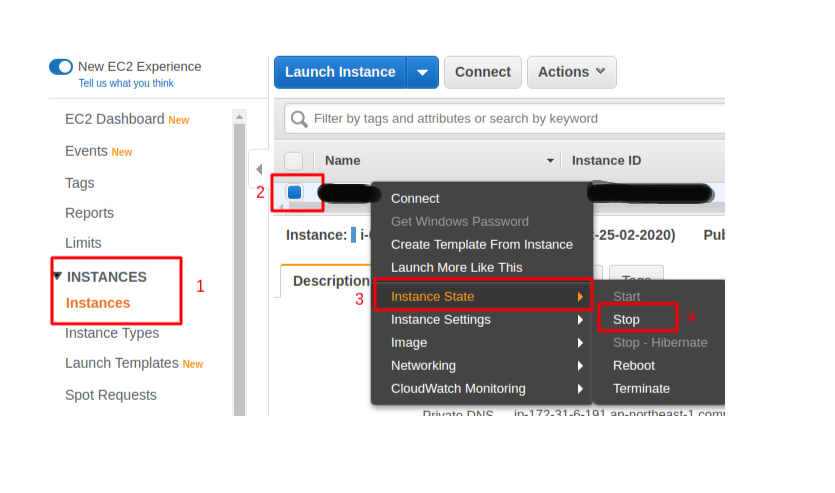Open the Actions dropdown menu
Screen dimensions: 835x493
[571, 72]
